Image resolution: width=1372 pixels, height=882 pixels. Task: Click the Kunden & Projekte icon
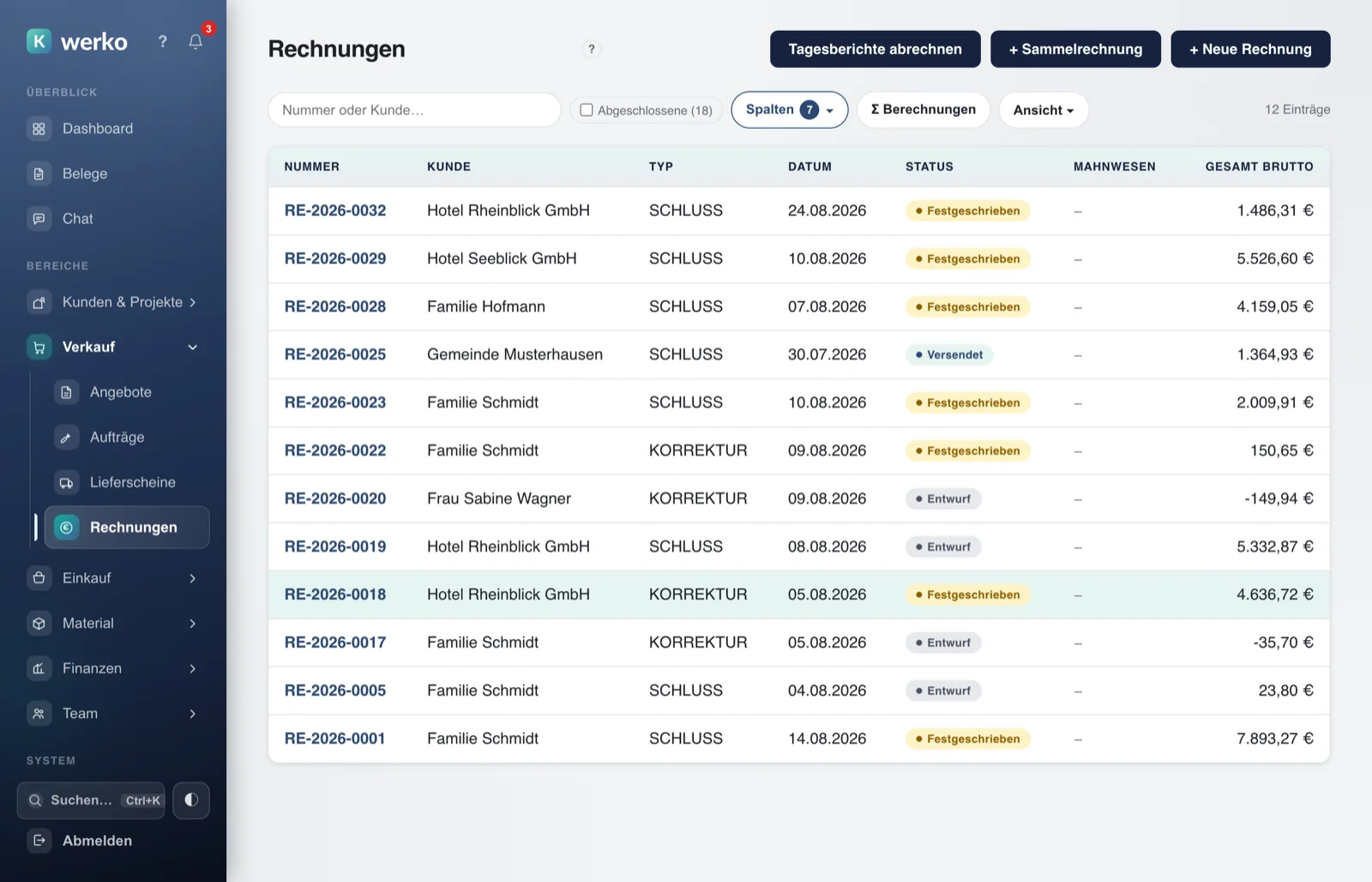pos(39,302)
